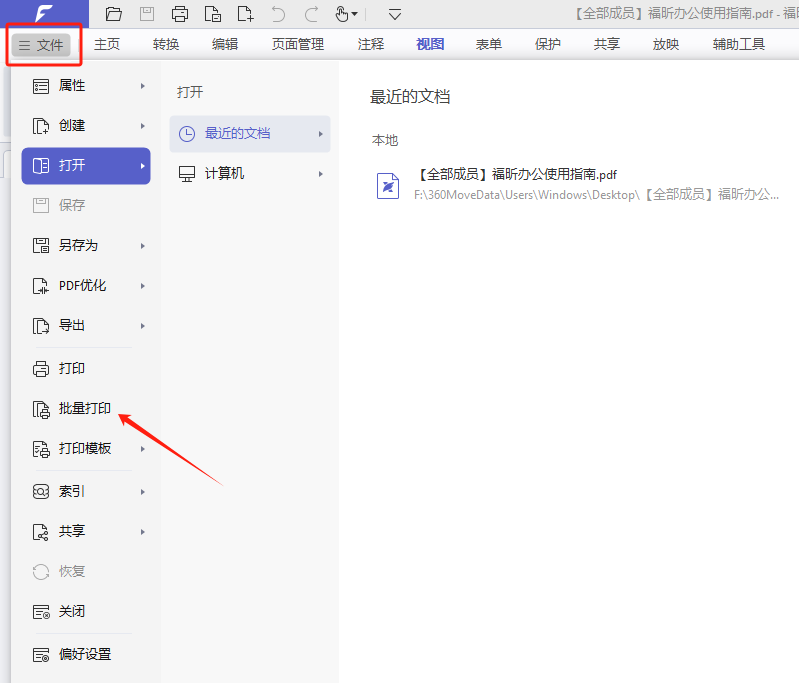
Task: Select the hand tool icon
Action: click(342, 14)
